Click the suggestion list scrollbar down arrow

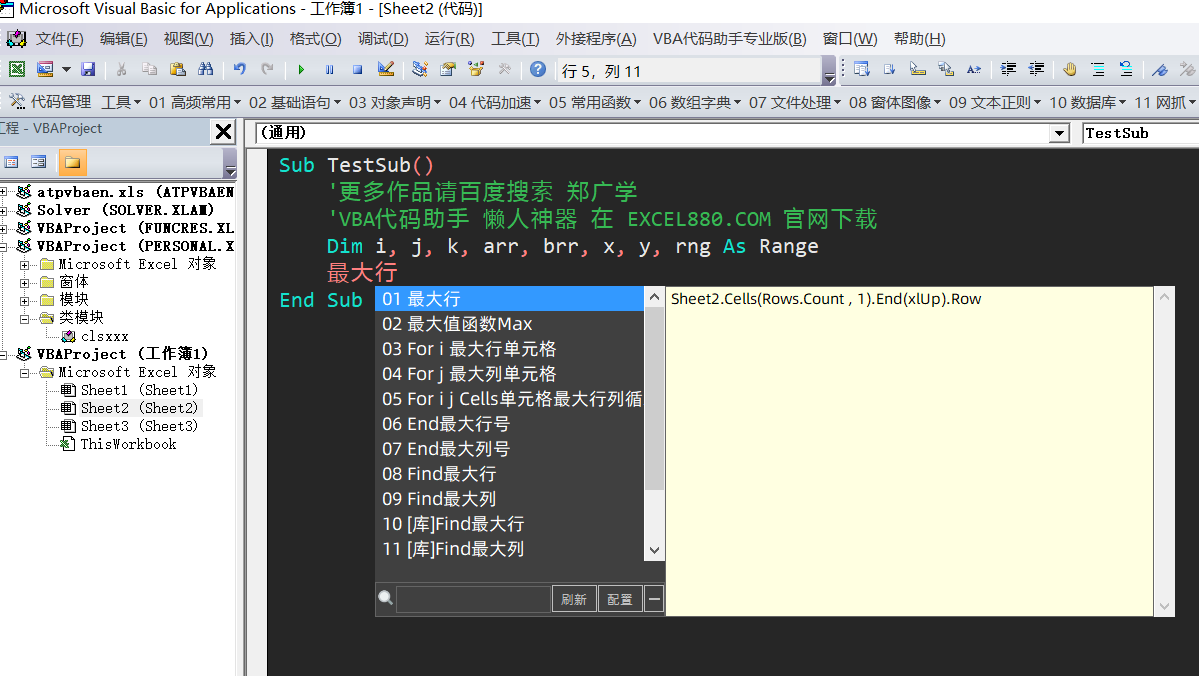pos(654,550)
